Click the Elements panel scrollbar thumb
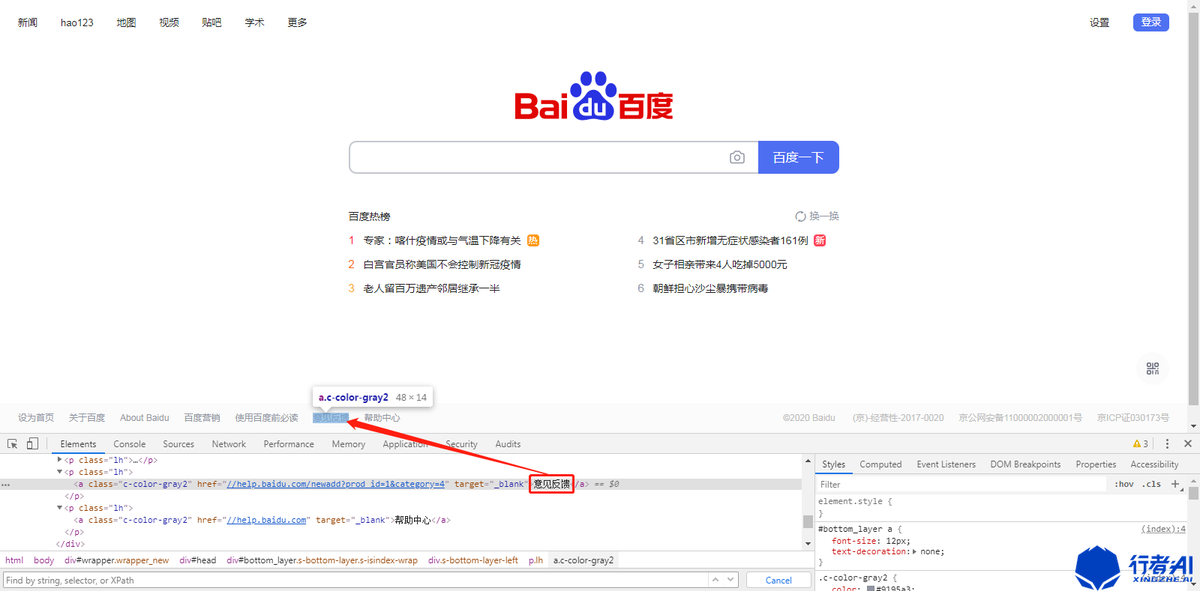1200x591 pixels. point(807,521)
